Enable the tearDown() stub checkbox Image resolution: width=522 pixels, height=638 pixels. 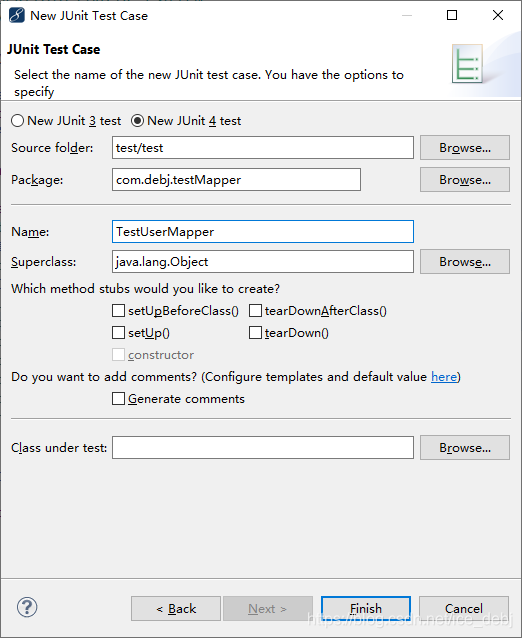(x=255, y=333)
